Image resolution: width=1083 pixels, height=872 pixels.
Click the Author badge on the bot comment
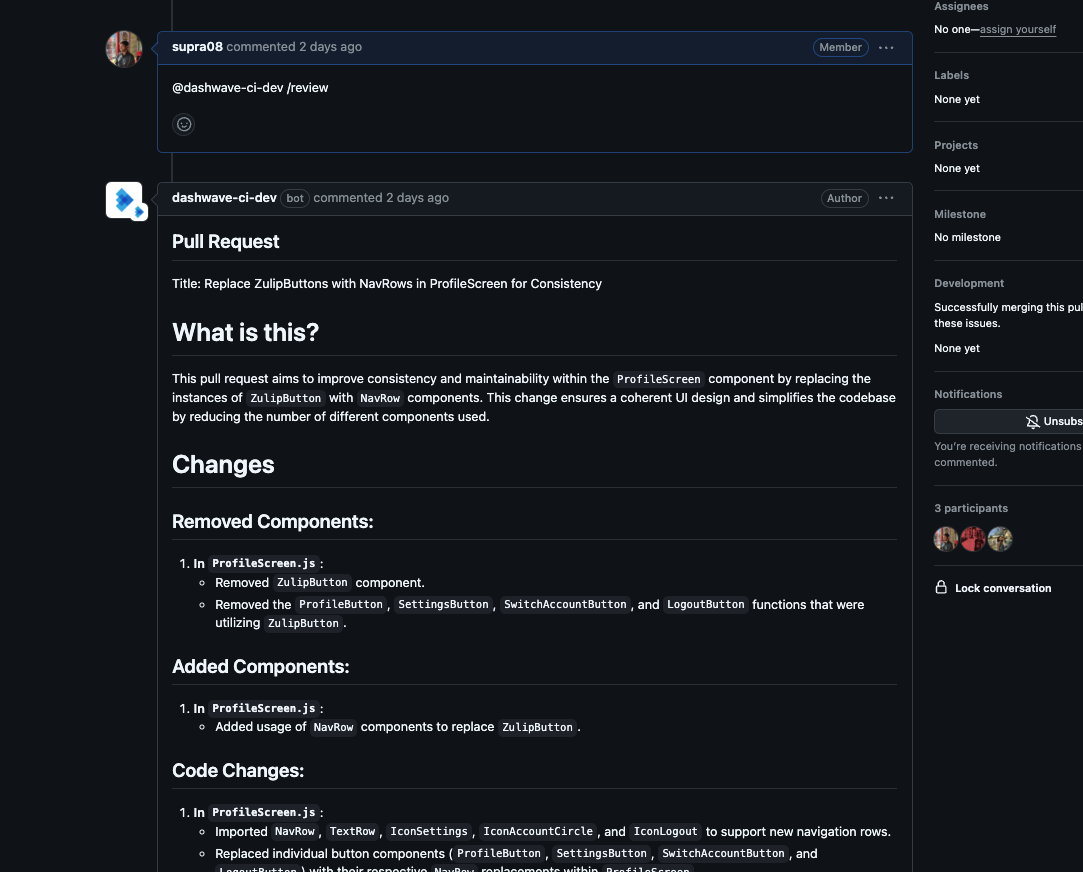[x=844, y=198]
